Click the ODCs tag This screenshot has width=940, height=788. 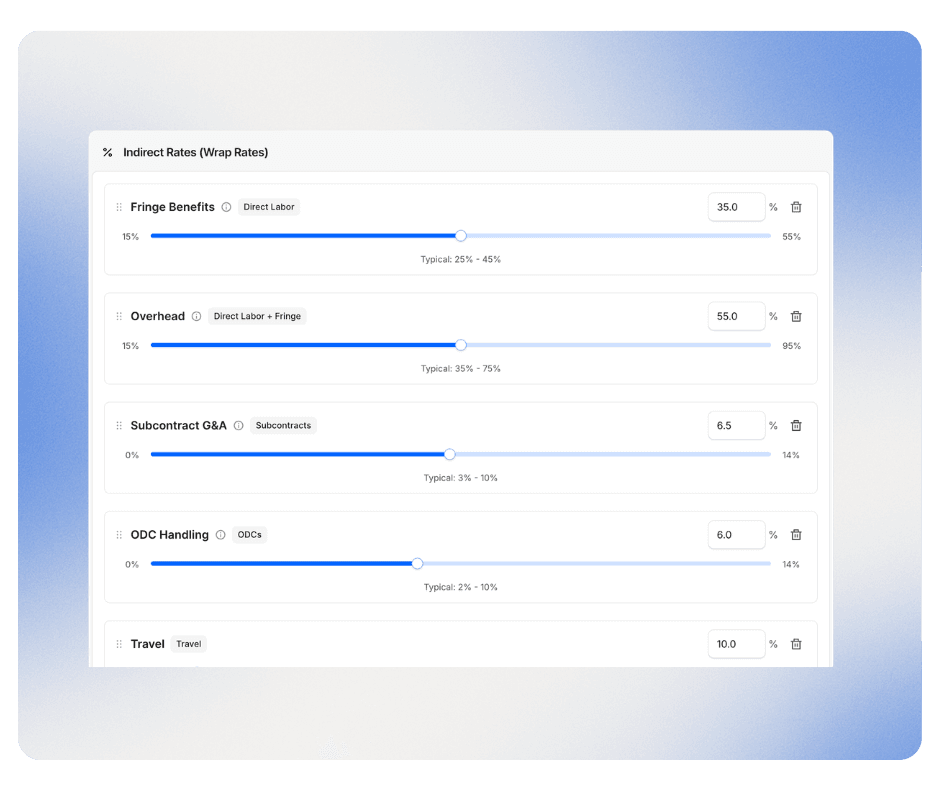point(249,534)
